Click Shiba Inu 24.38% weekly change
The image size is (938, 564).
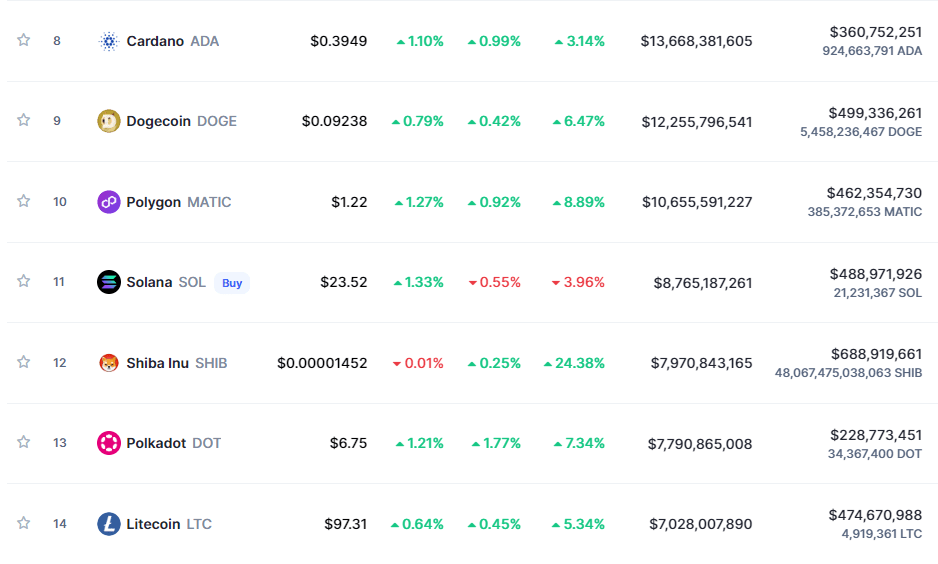[574, 363]
